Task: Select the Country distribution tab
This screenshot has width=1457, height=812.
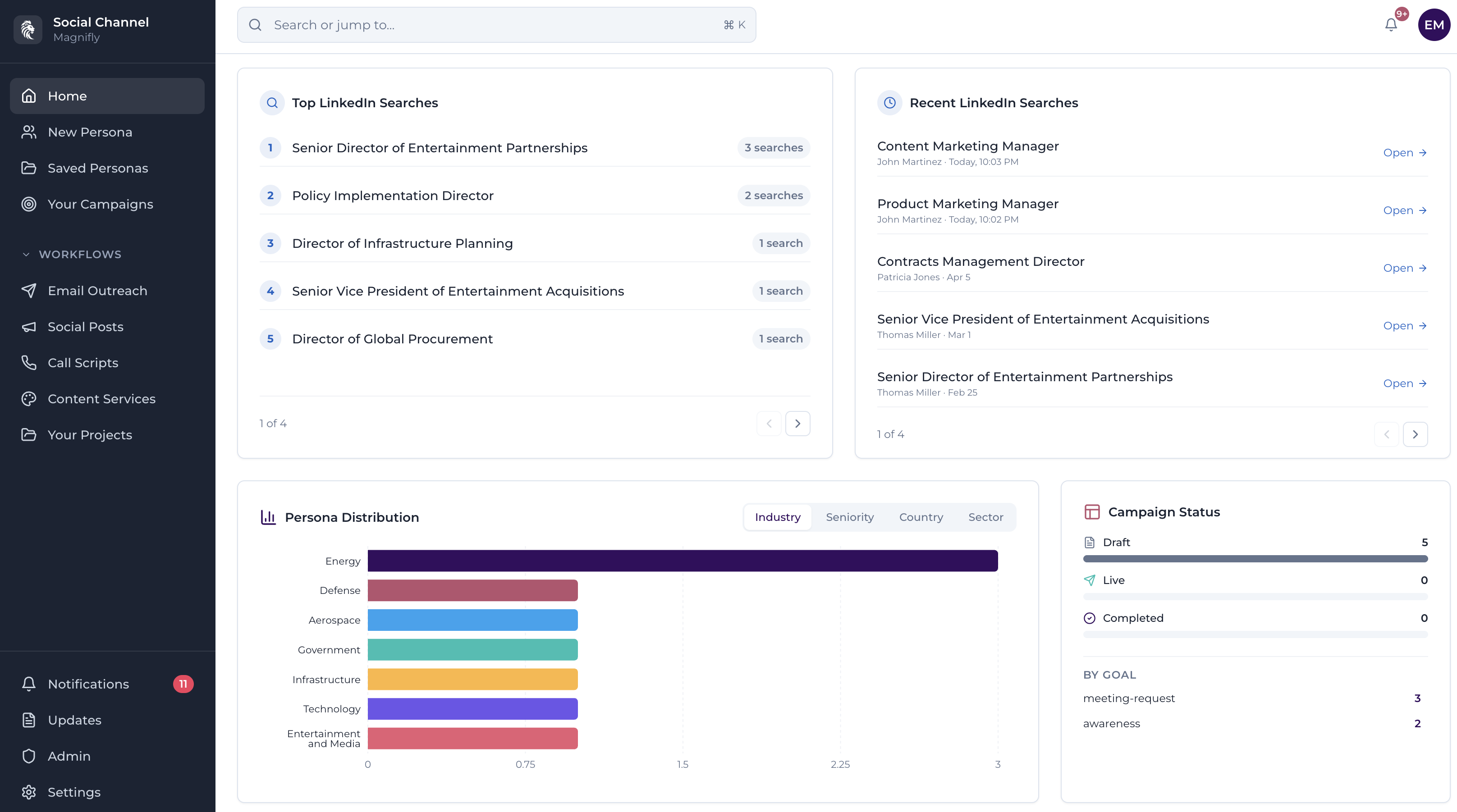Action: [x=921, y=517]
